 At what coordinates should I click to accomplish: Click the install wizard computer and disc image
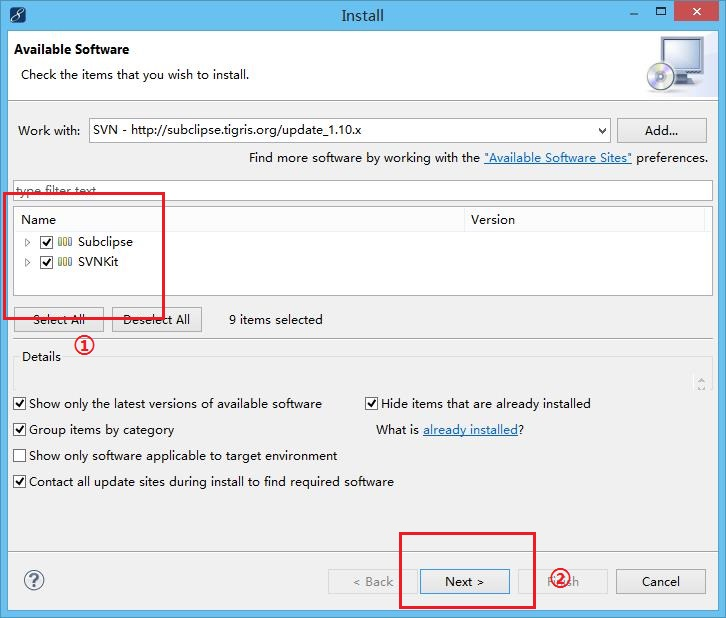coord(676,64)
